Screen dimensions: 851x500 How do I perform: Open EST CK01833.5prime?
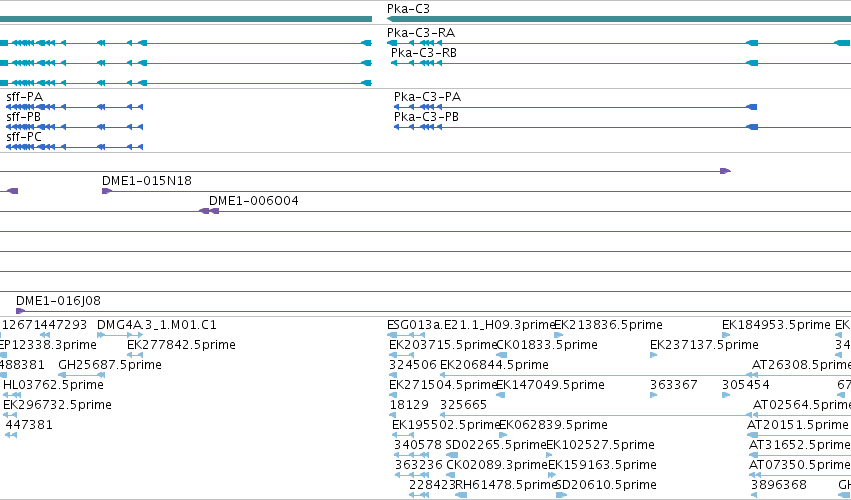(x=547, y=345)
